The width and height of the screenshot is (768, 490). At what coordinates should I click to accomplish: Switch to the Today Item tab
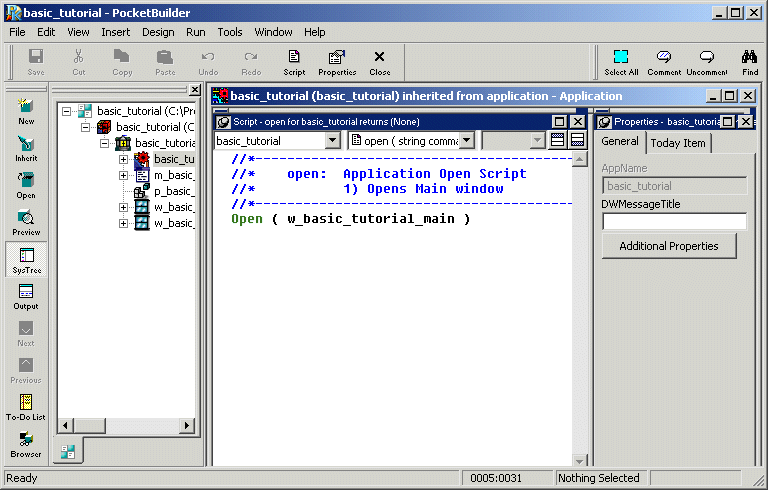coord(678,143)
